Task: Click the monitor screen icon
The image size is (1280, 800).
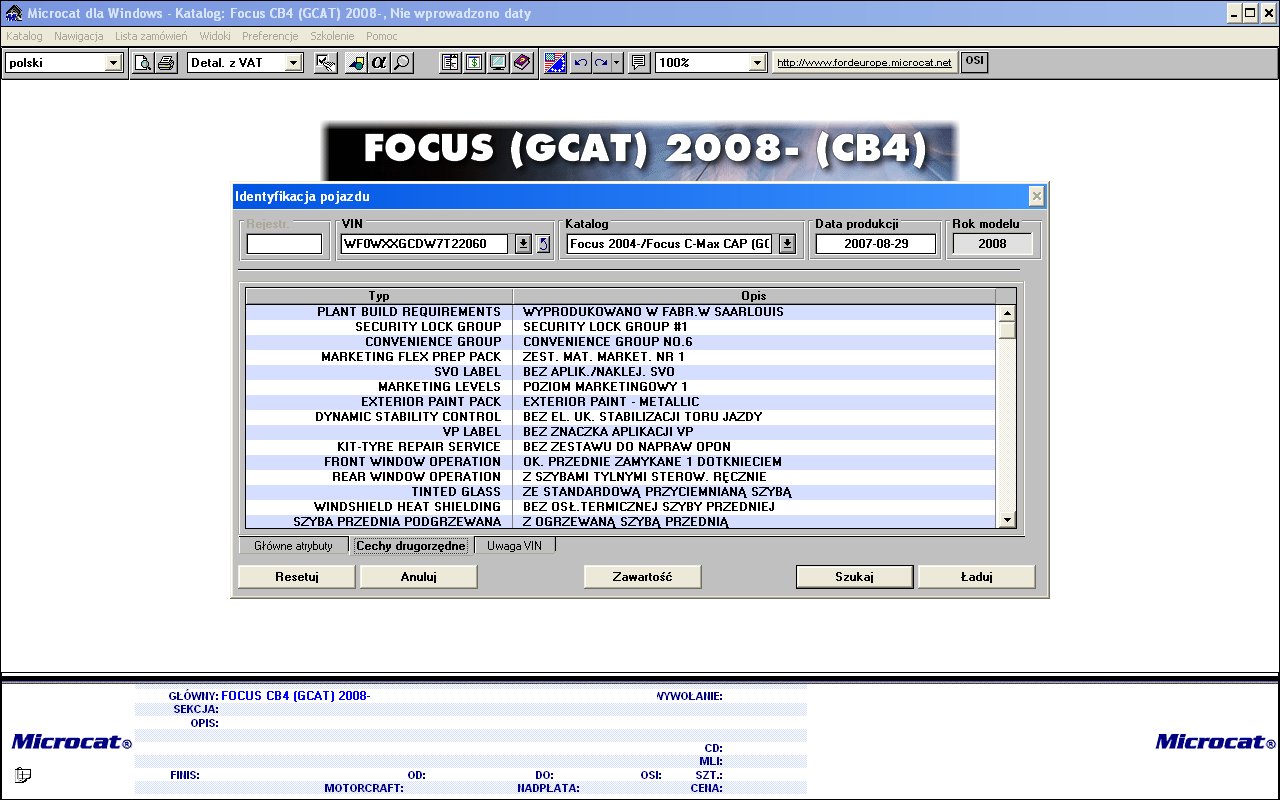Action: (497, 63)
